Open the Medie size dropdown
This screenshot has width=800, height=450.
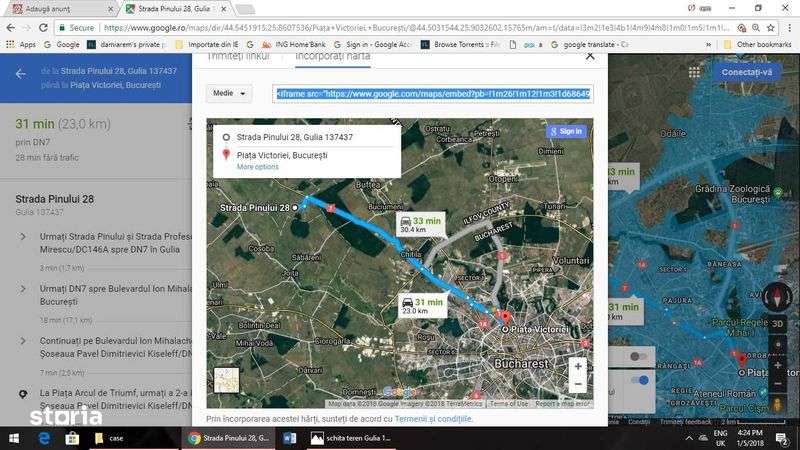[x=229, y=93]
